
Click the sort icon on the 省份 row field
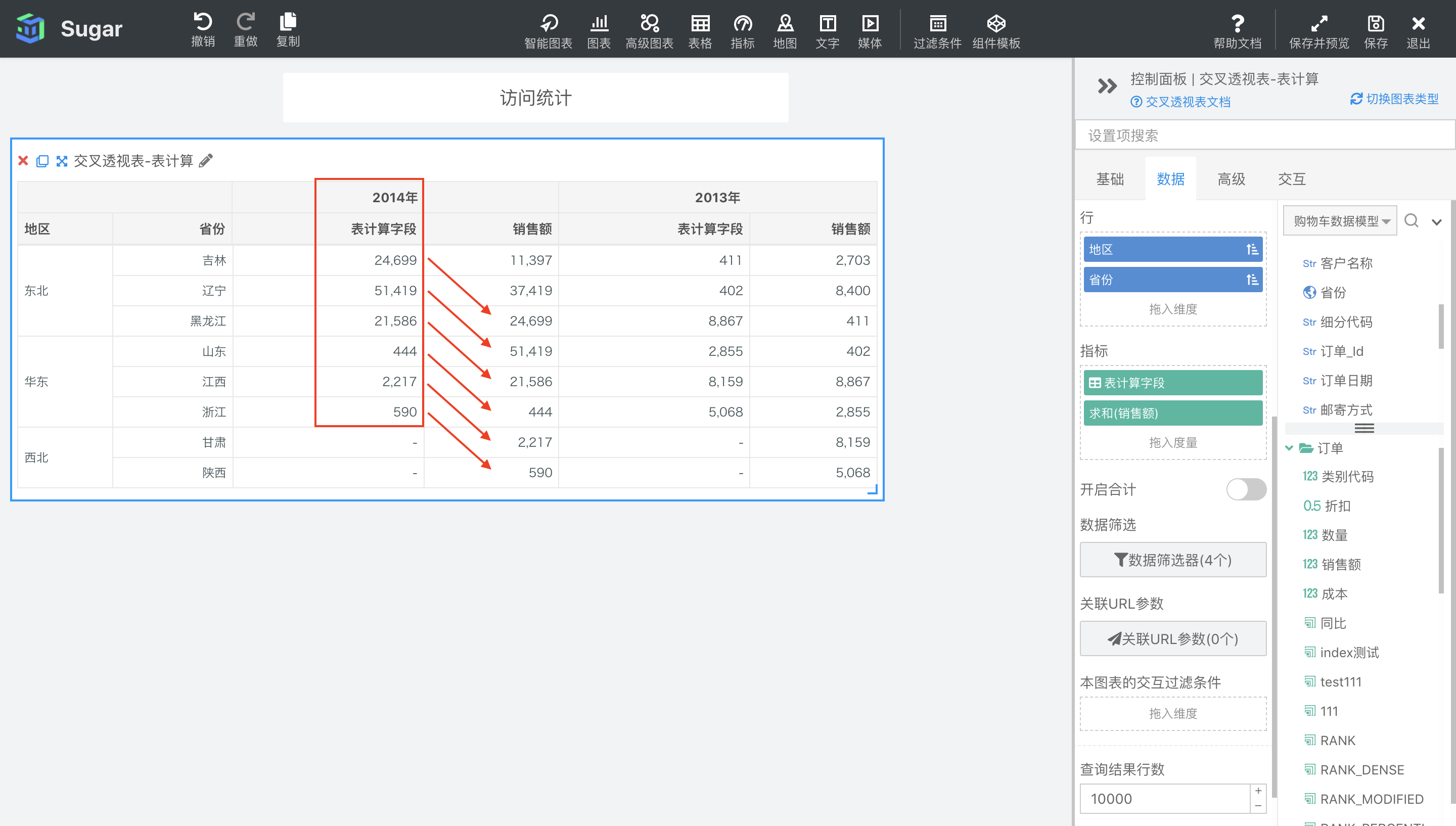1252,280
